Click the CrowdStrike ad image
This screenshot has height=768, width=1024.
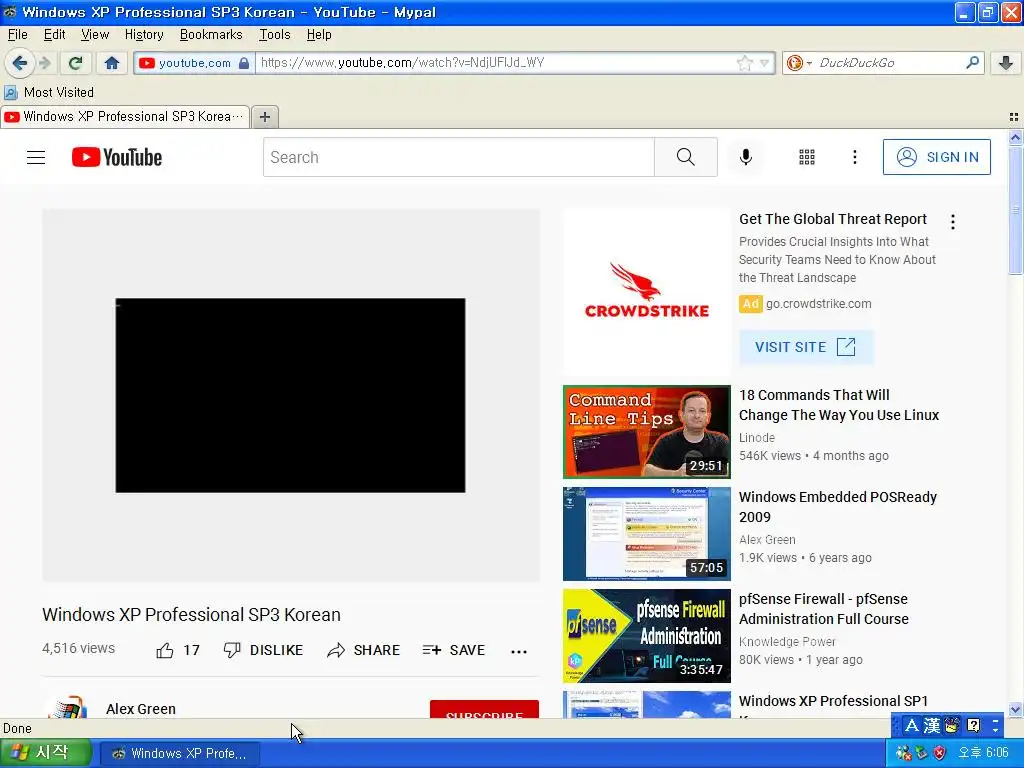point(647,291)
